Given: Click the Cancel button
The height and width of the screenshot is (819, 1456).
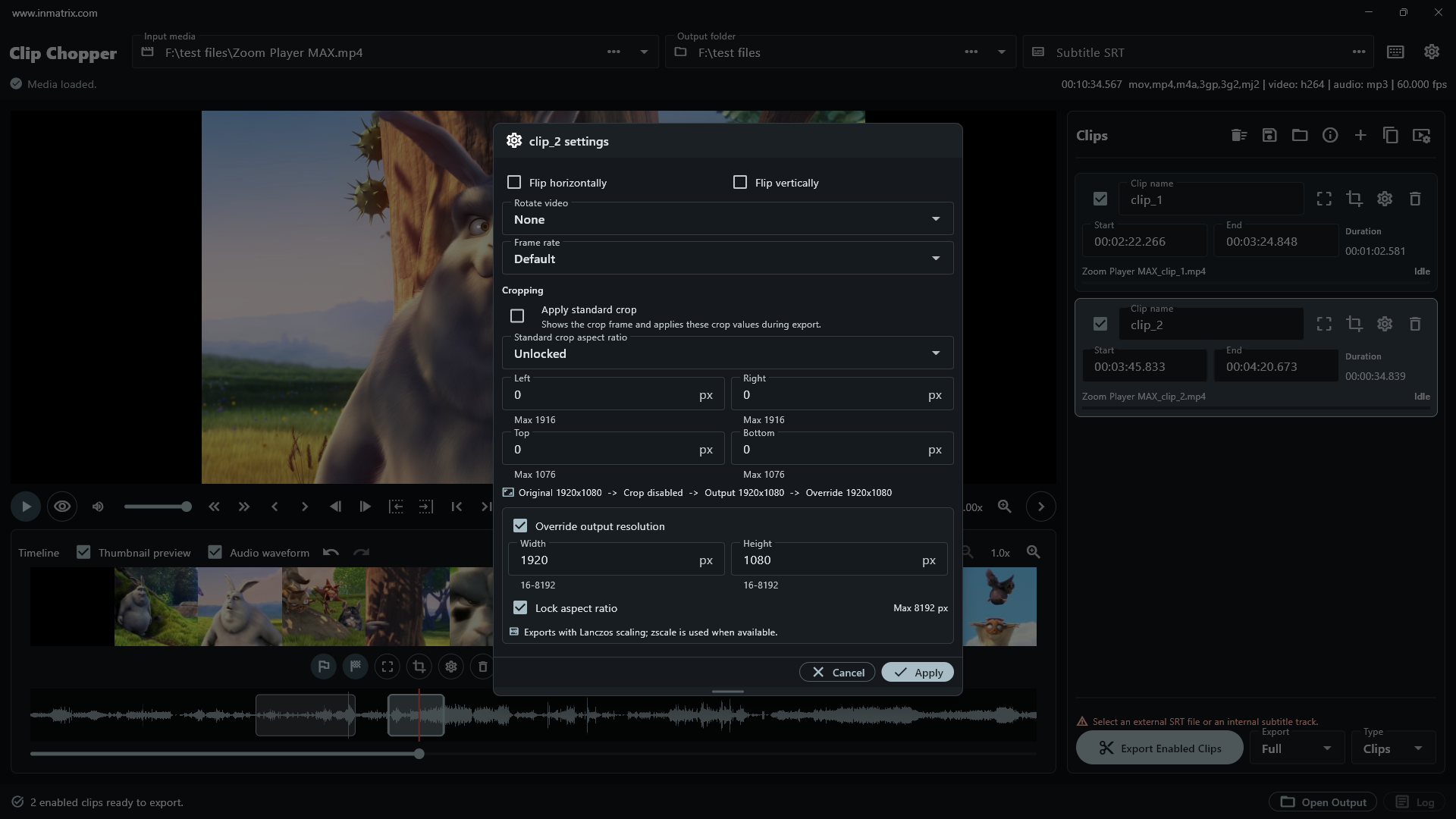Looking at the screenshot, I should 837,673.
